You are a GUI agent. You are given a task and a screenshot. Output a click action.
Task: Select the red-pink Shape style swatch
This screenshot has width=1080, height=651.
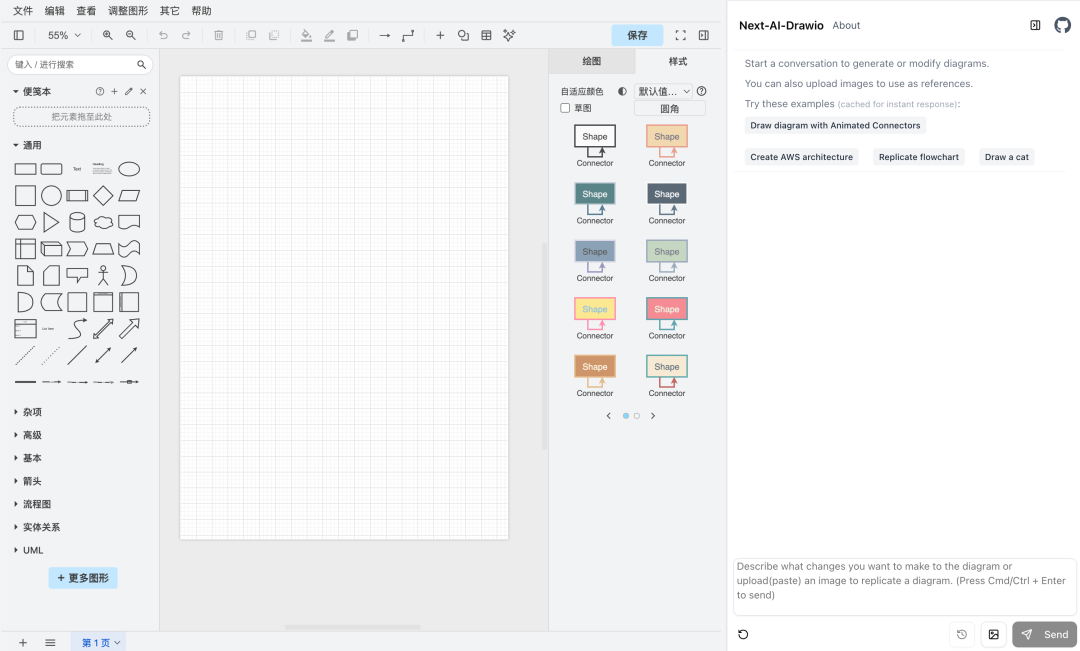667,309
